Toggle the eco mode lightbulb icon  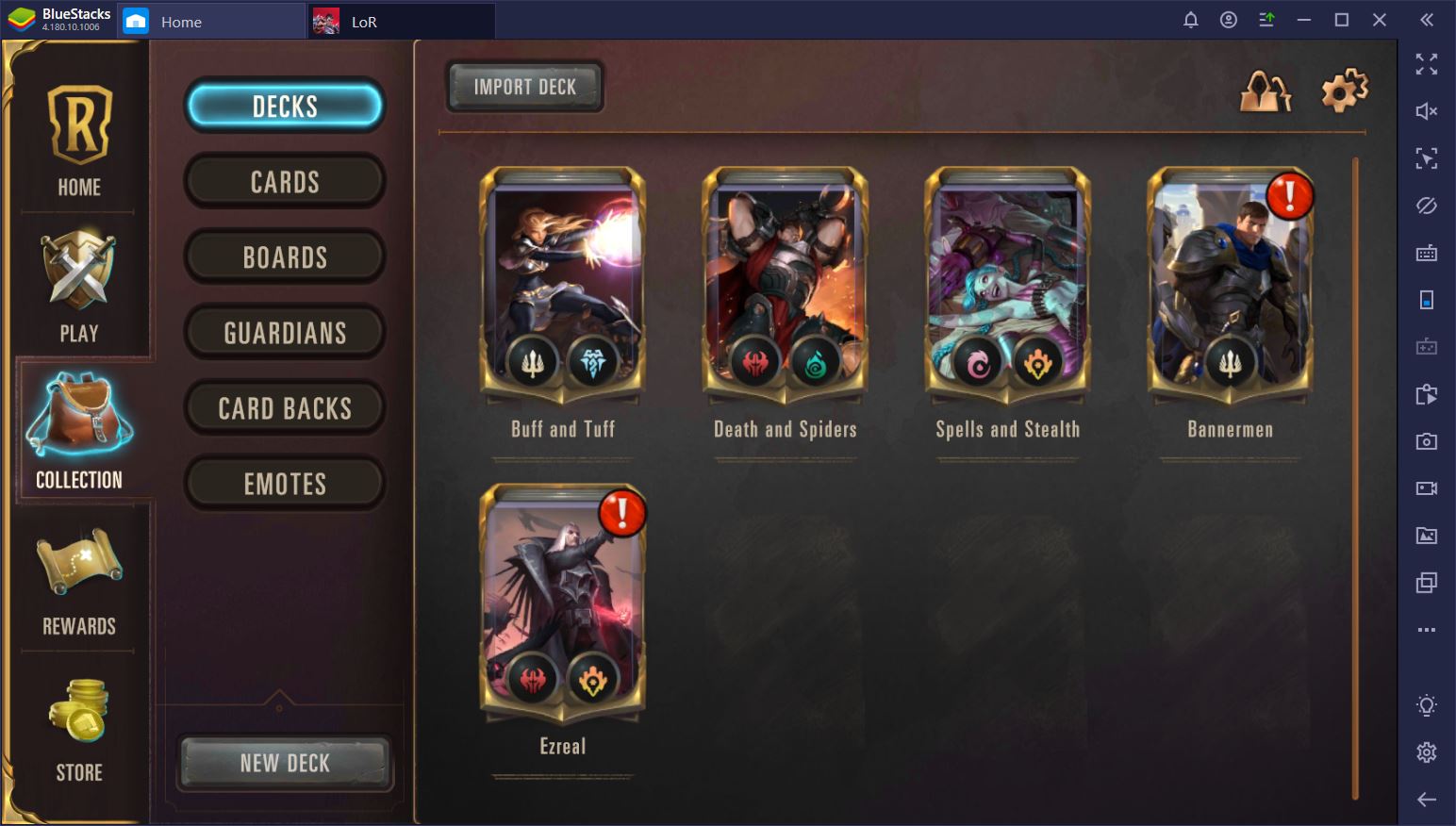(x=1427, y=704)
